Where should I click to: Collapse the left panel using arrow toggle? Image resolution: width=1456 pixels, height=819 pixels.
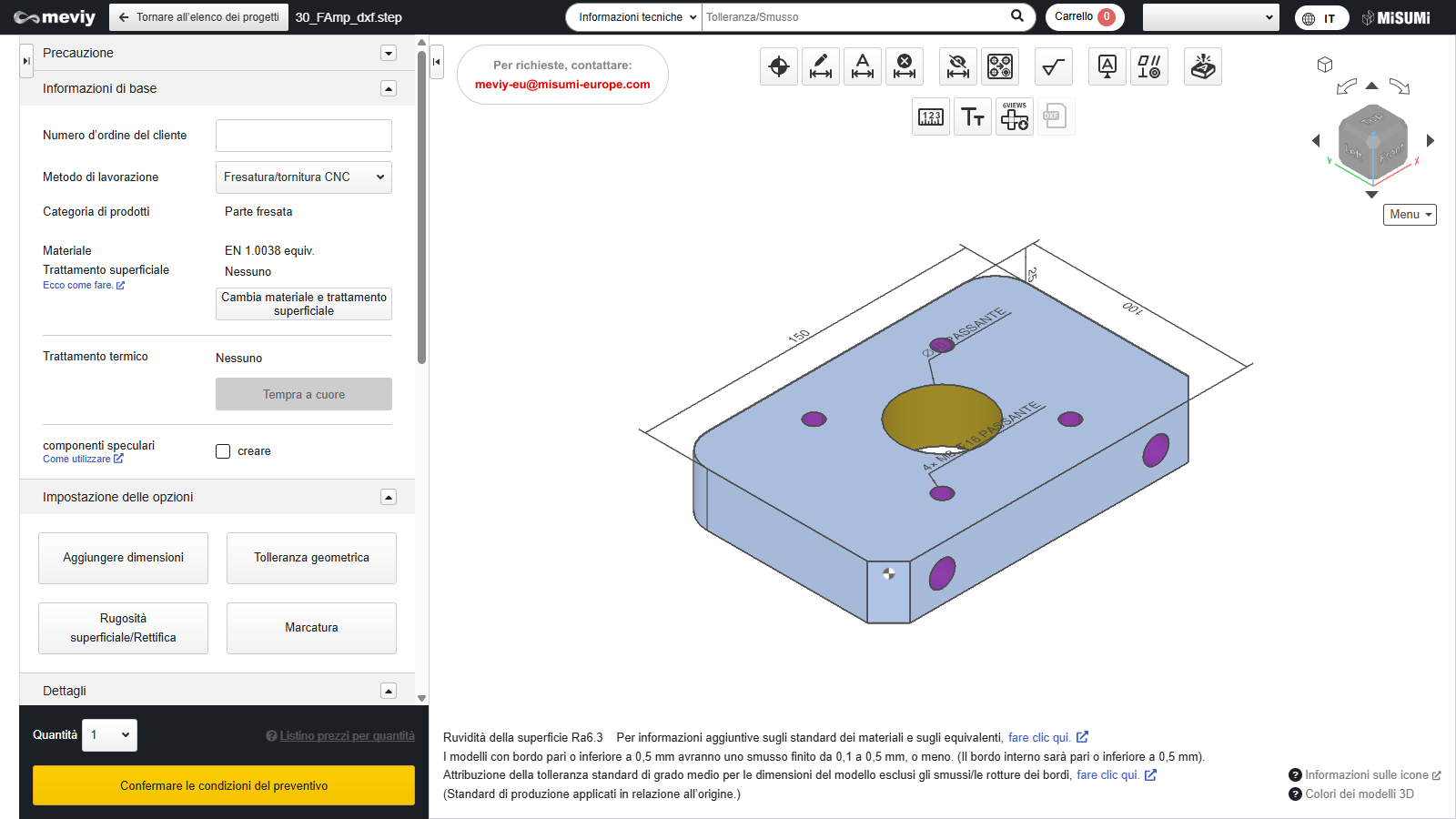(x=437, y=62)
